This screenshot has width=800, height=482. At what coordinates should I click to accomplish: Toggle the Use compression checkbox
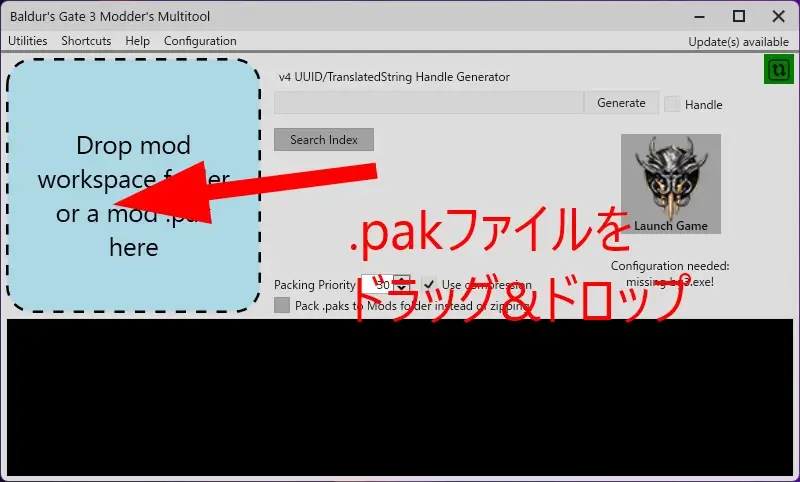(429, 284)
